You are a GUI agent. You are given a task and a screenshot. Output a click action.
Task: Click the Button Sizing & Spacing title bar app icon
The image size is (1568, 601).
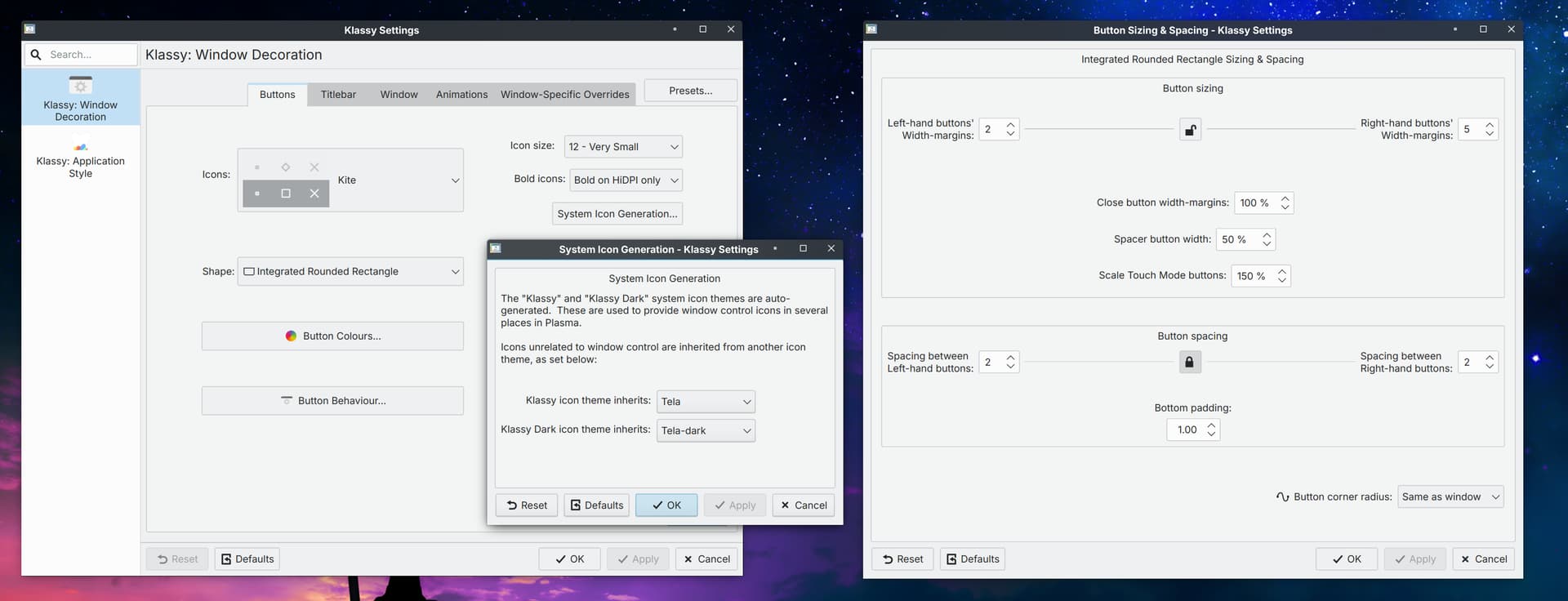871,29
